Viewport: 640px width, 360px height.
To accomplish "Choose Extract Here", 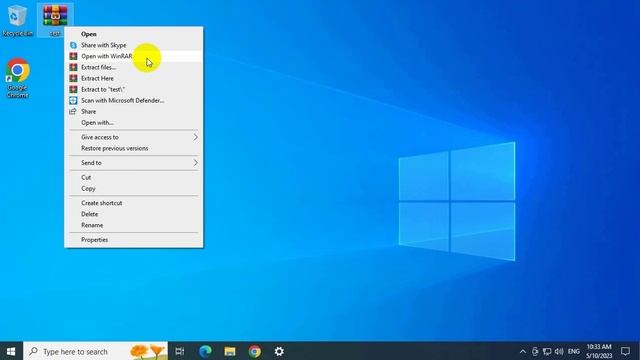I will click(x=134, y=78).
